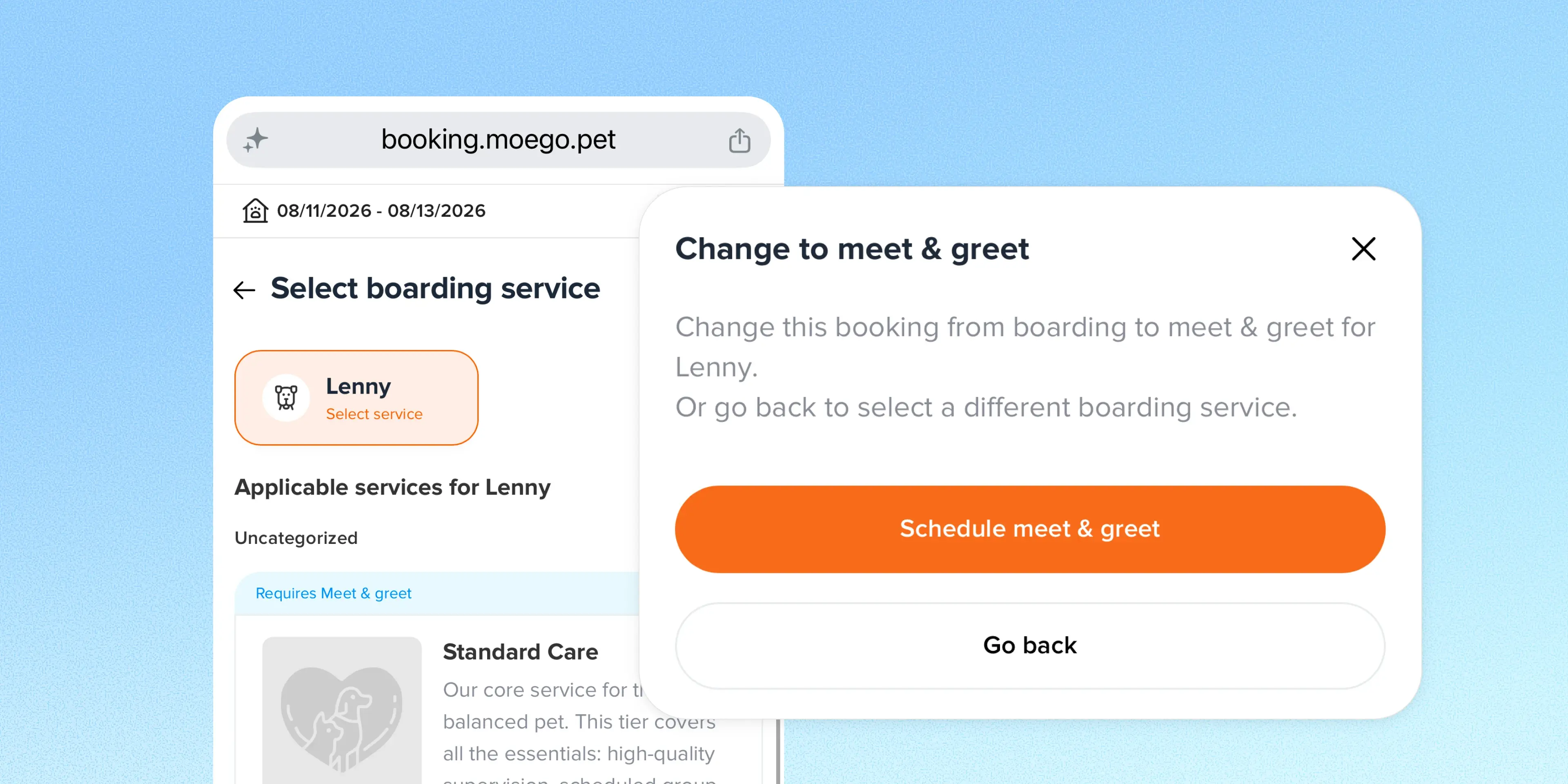Screen dimensions: 1568x784
Task: Select the Lenny pet card
Action: (x=356, y=397)
